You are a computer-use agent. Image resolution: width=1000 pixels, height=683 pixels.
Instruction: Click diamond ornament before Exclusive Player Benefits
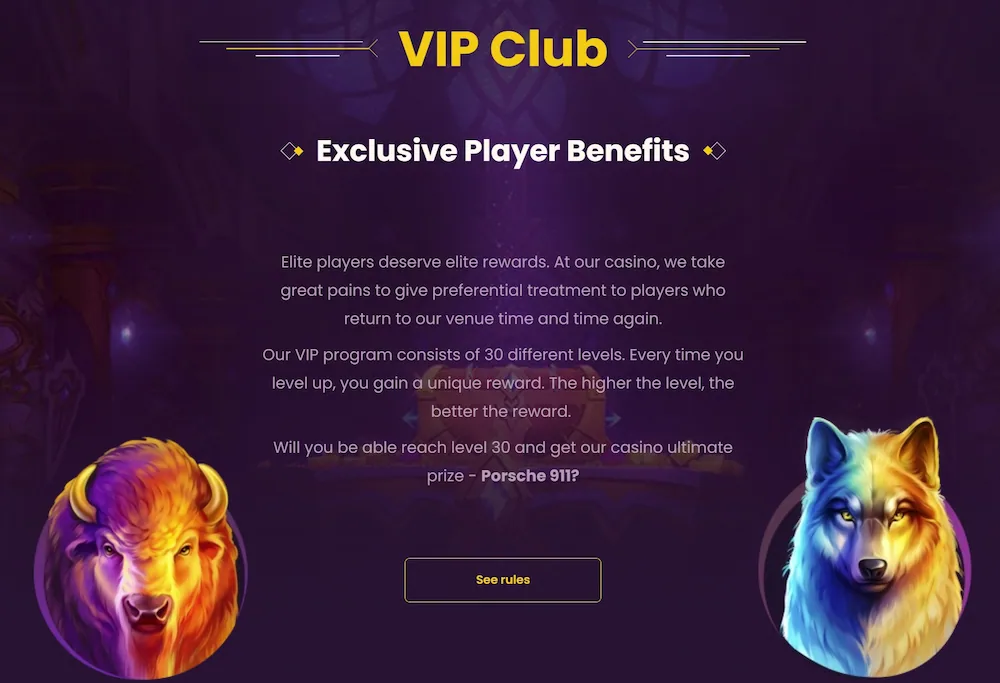(x=292, y=151)
